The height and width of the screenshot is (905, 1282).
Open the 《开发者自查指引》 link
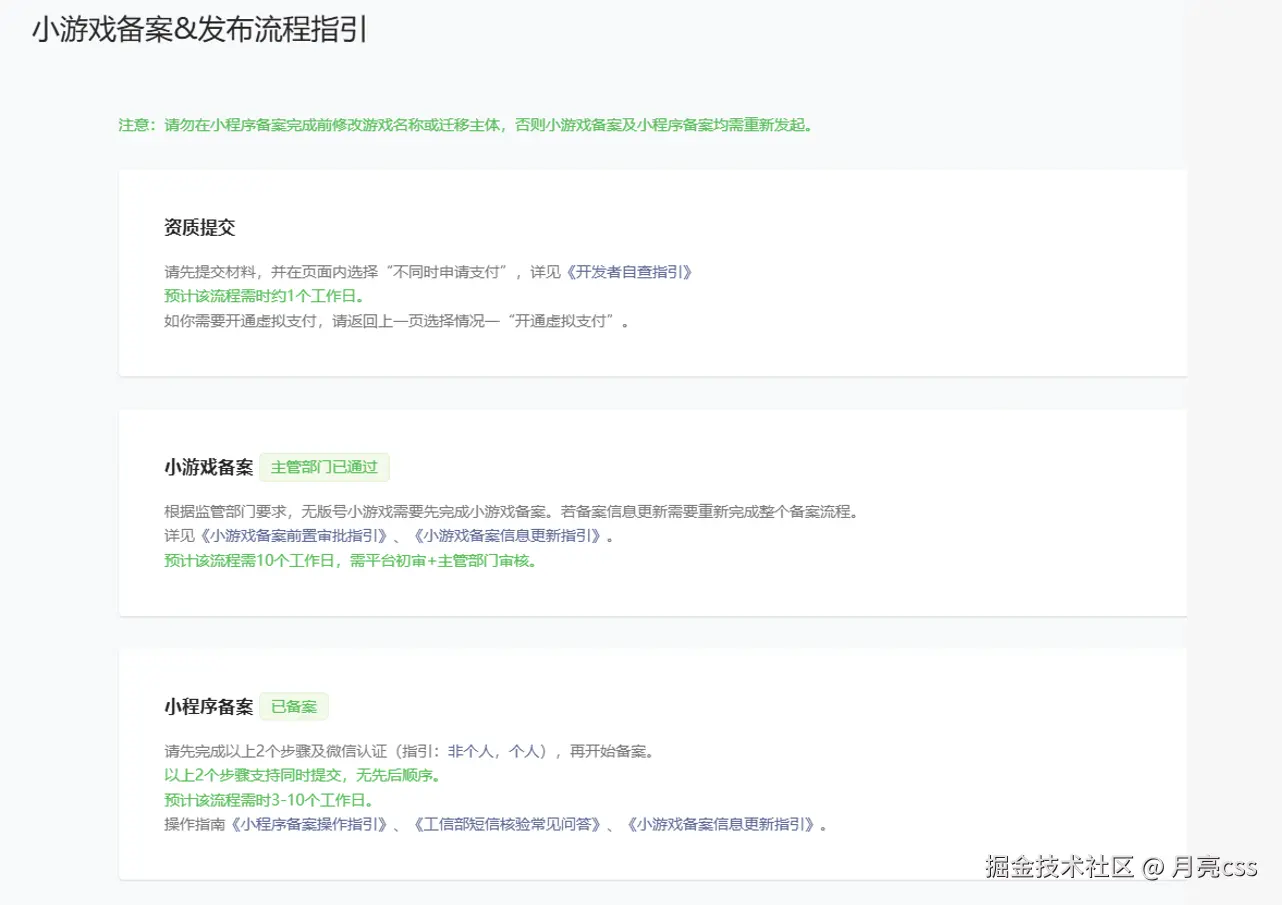tap(630, 271)
